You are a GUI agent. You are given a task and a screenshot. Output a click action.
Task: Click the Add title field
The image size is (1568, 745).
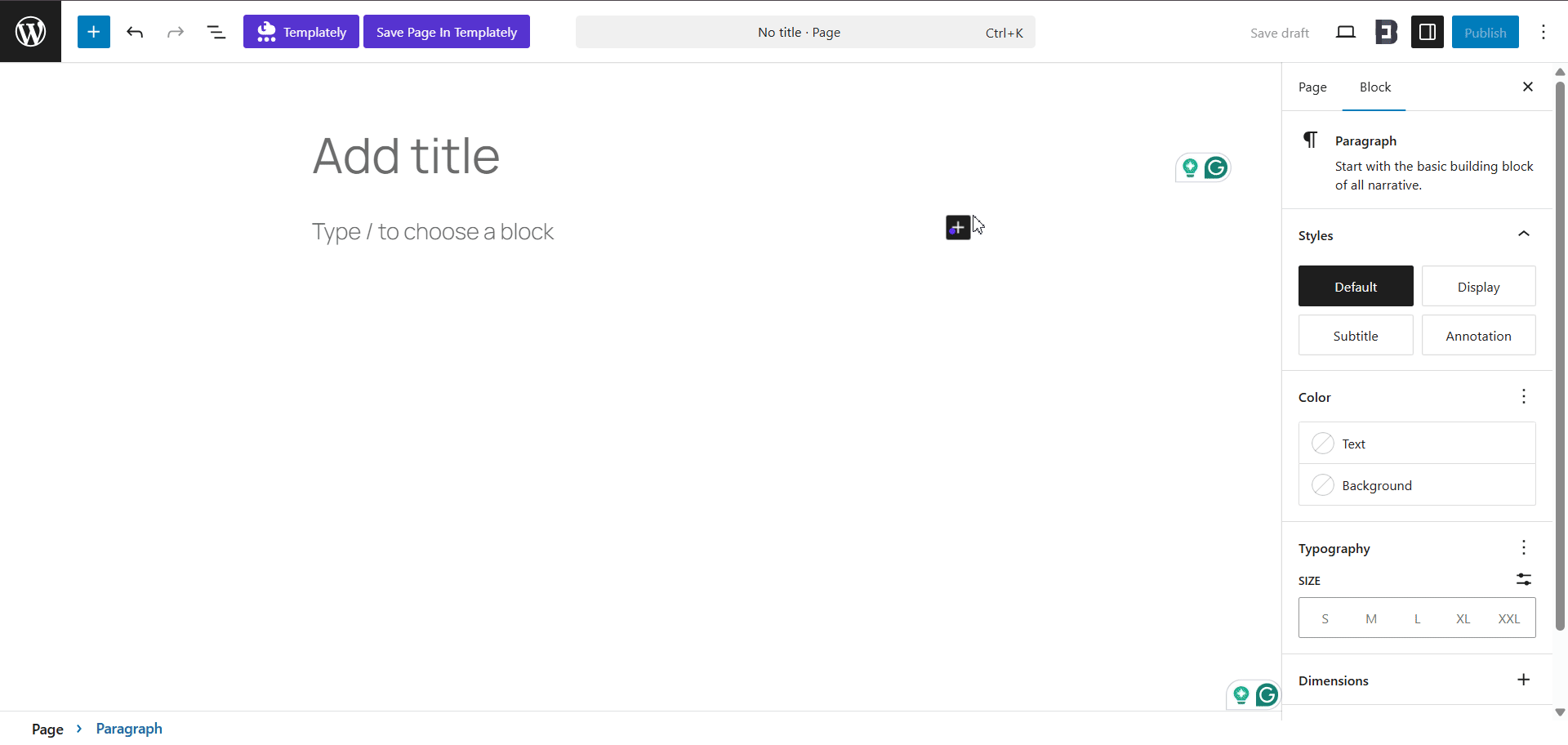click(x=406, y=156)
